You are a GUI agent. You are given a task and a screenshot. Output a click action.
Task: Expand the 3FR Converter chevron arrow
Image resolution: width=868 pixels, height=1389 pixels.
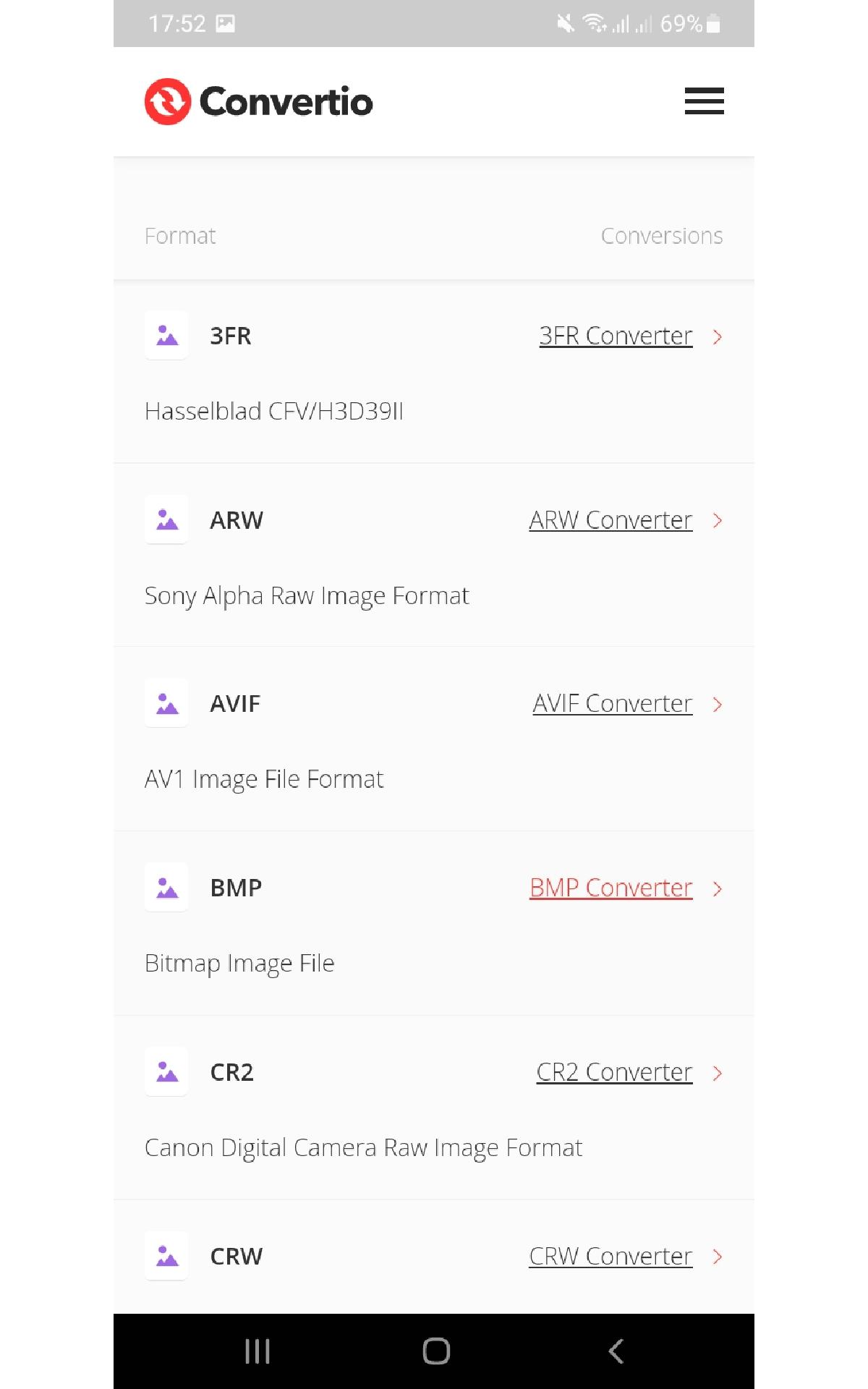pyautogui.click(x=718, y=336)
